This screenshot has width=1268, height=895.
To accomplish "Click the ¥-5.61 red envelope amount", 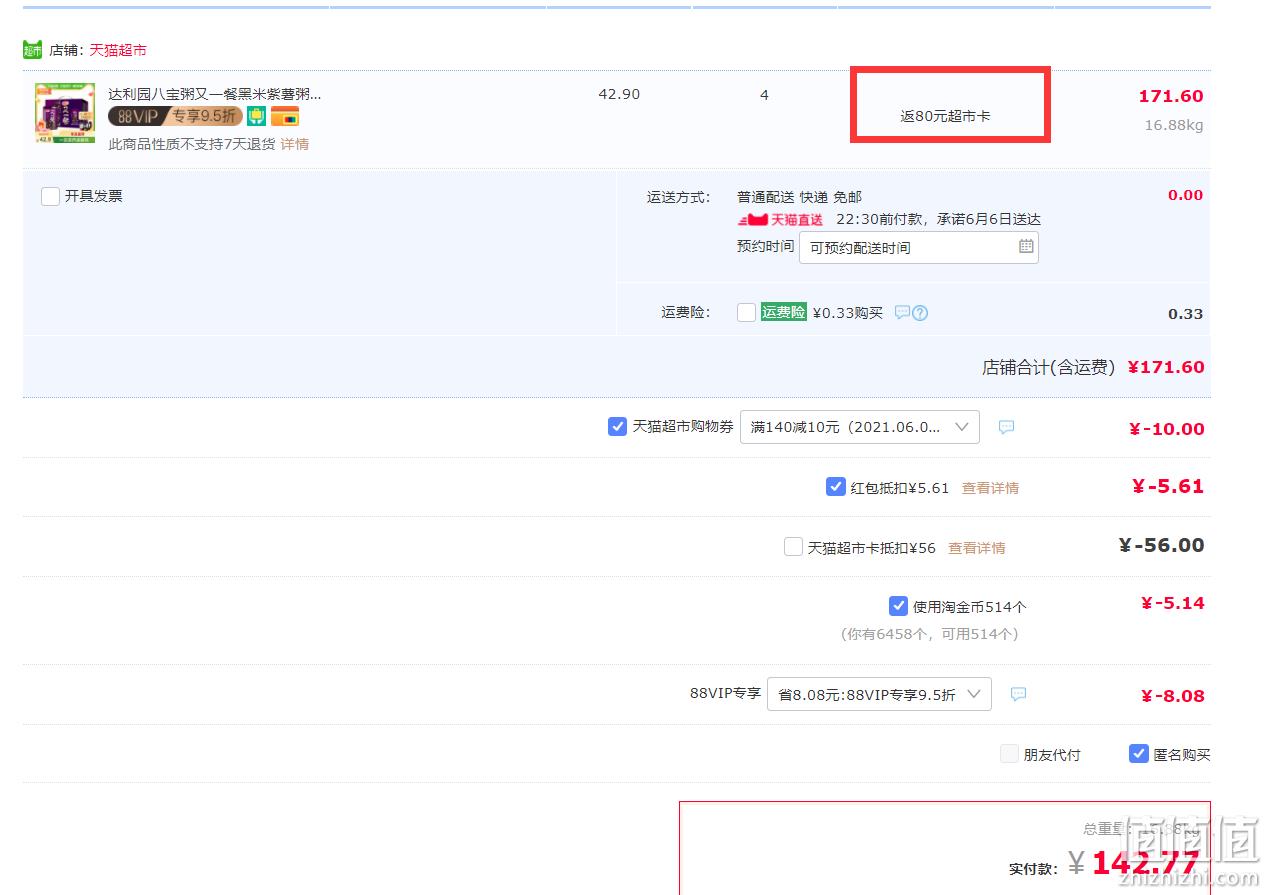I will click(1168, 486).
